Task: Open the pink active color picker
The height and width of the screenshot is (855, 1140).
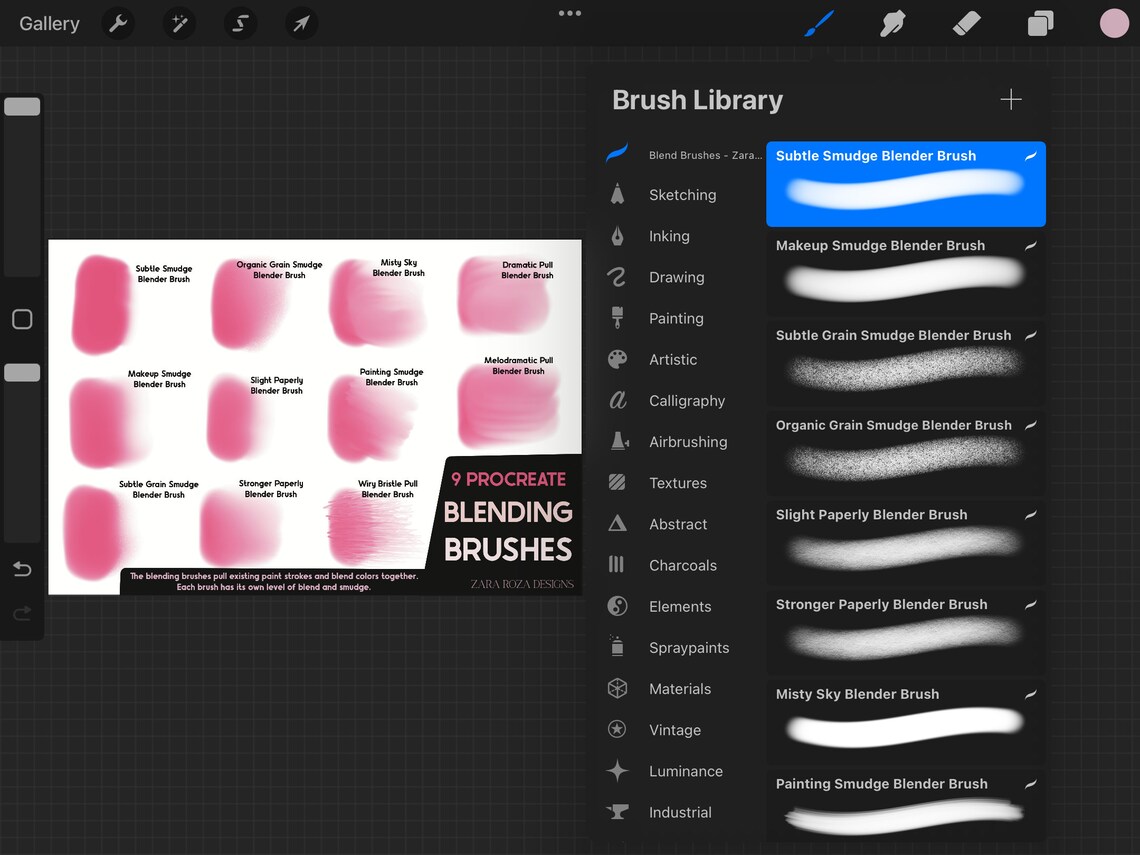Action: [1114, 23]
